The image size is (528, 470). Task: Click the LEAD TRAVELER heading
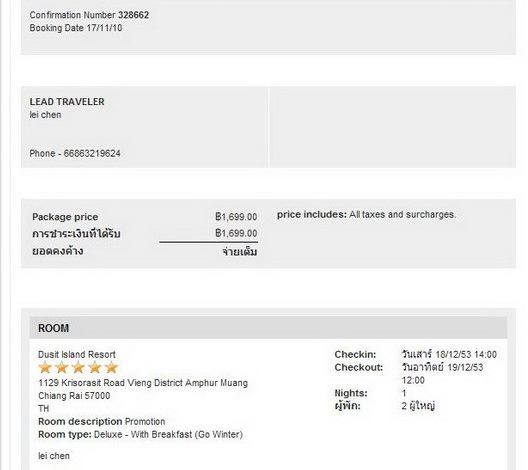point(67,102)
